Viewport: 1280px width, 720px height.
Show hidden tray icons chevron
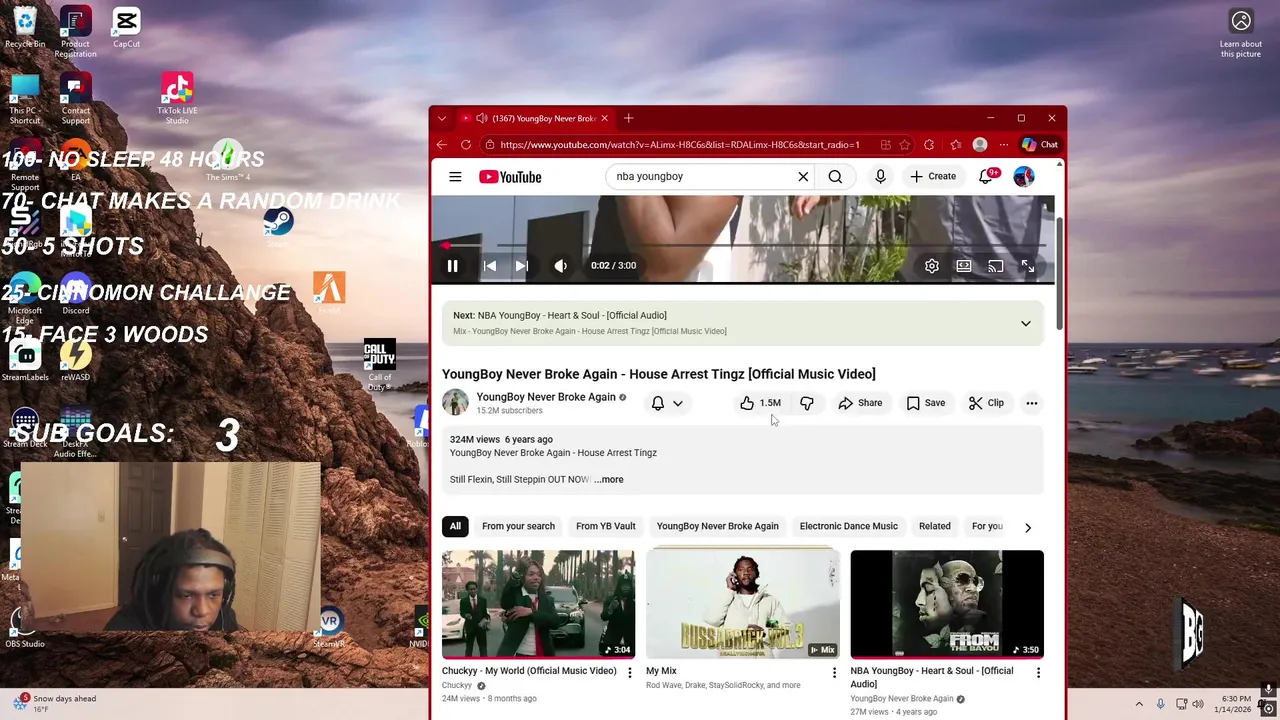click(1138, 704)
